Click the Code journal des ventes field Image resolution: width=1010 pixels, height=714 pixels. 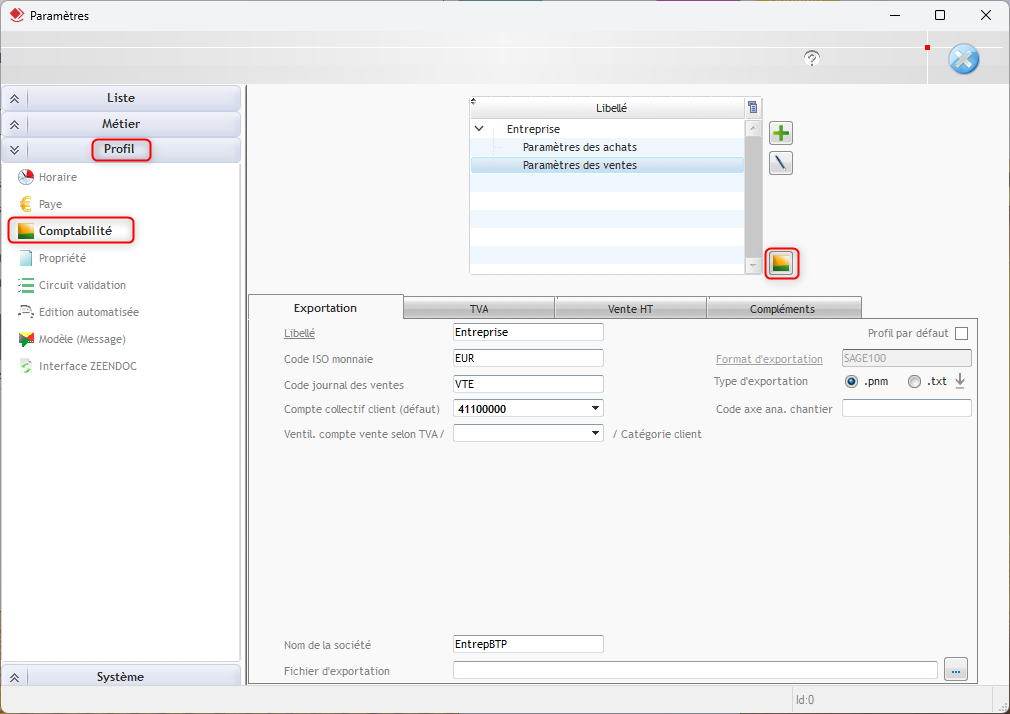tap(528, 384)
